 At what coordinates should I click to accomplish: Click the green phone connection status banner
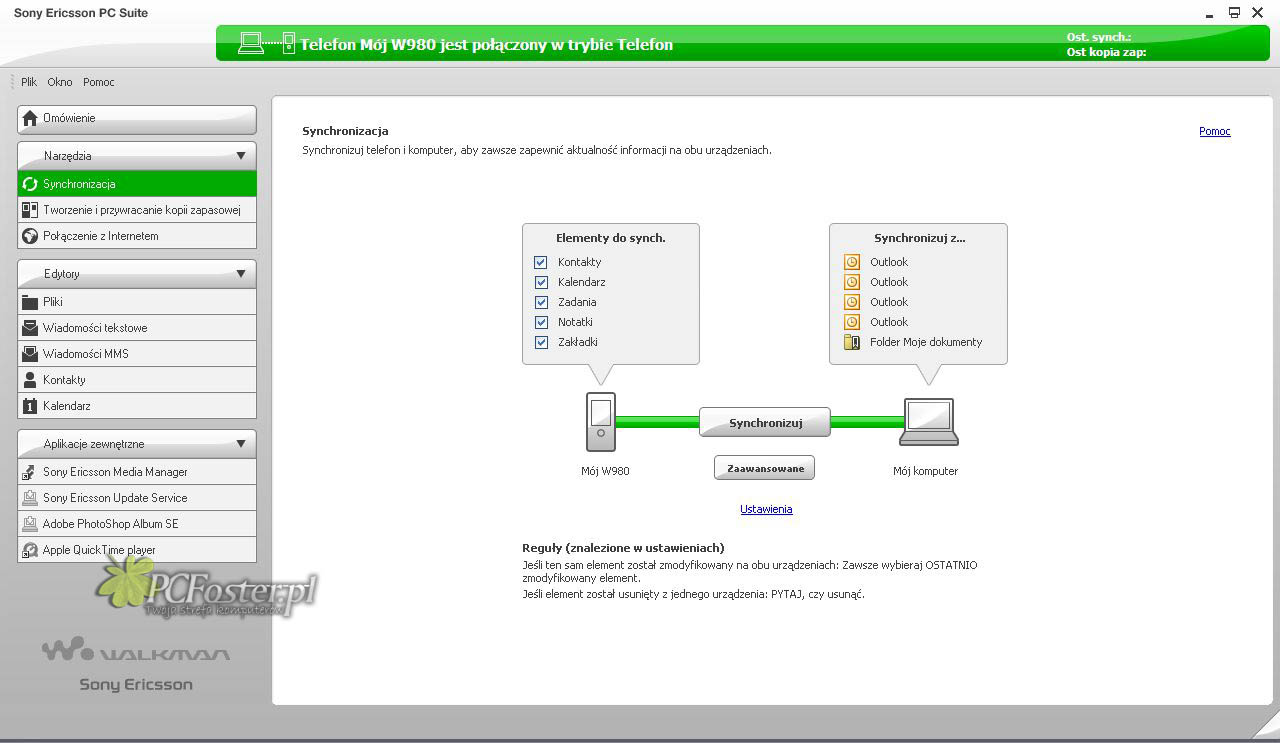click(x=743, y=43)
